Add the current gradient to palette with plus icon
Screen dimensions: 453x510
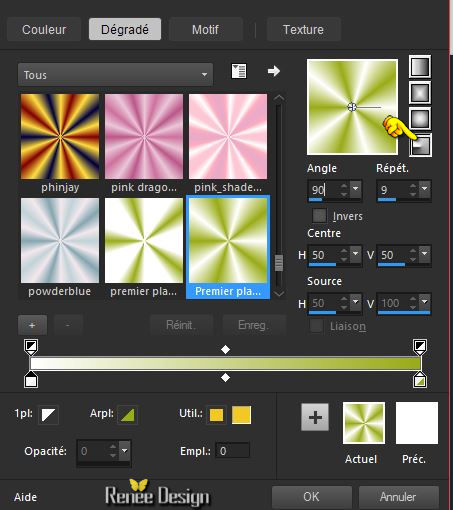315,417
